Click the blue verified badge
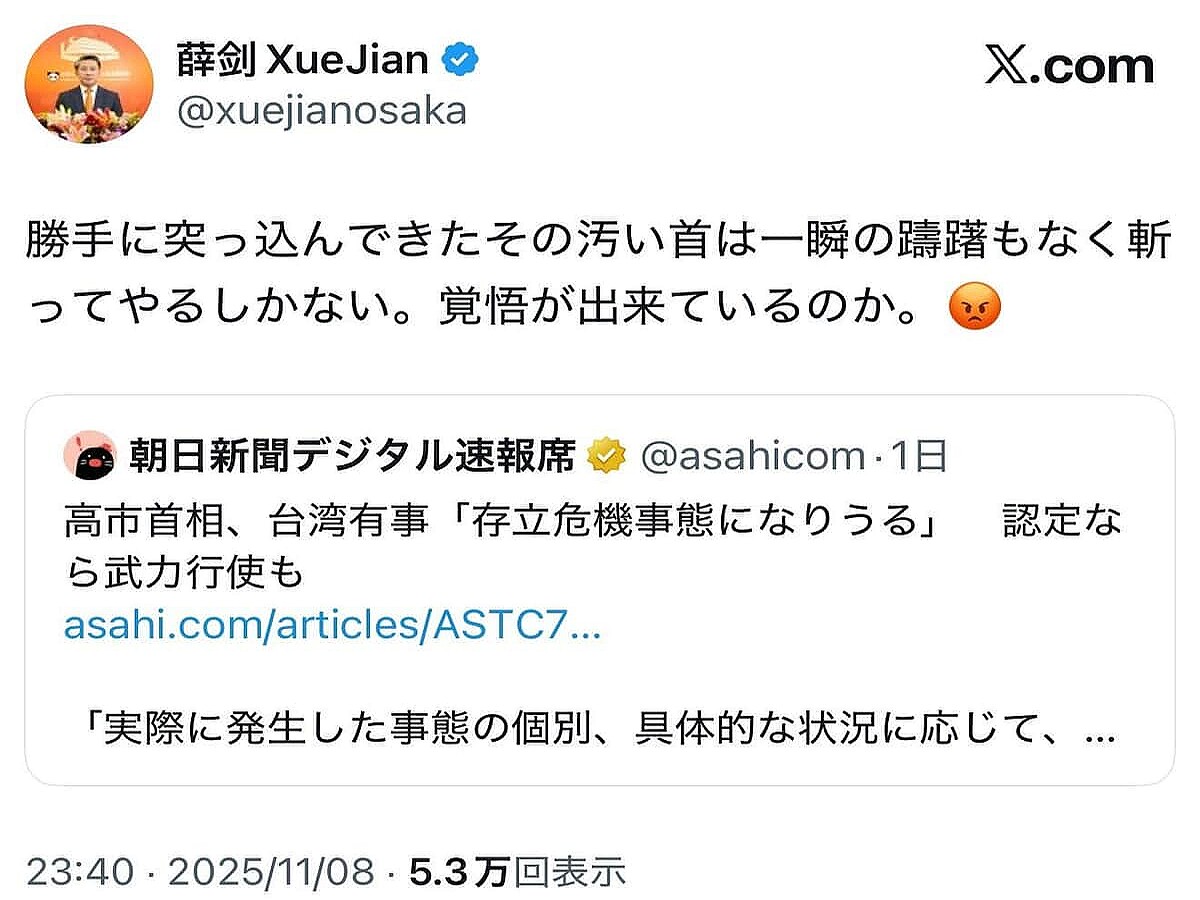Viewport: 1200px width, 900px height. click(x=461, y=62)
